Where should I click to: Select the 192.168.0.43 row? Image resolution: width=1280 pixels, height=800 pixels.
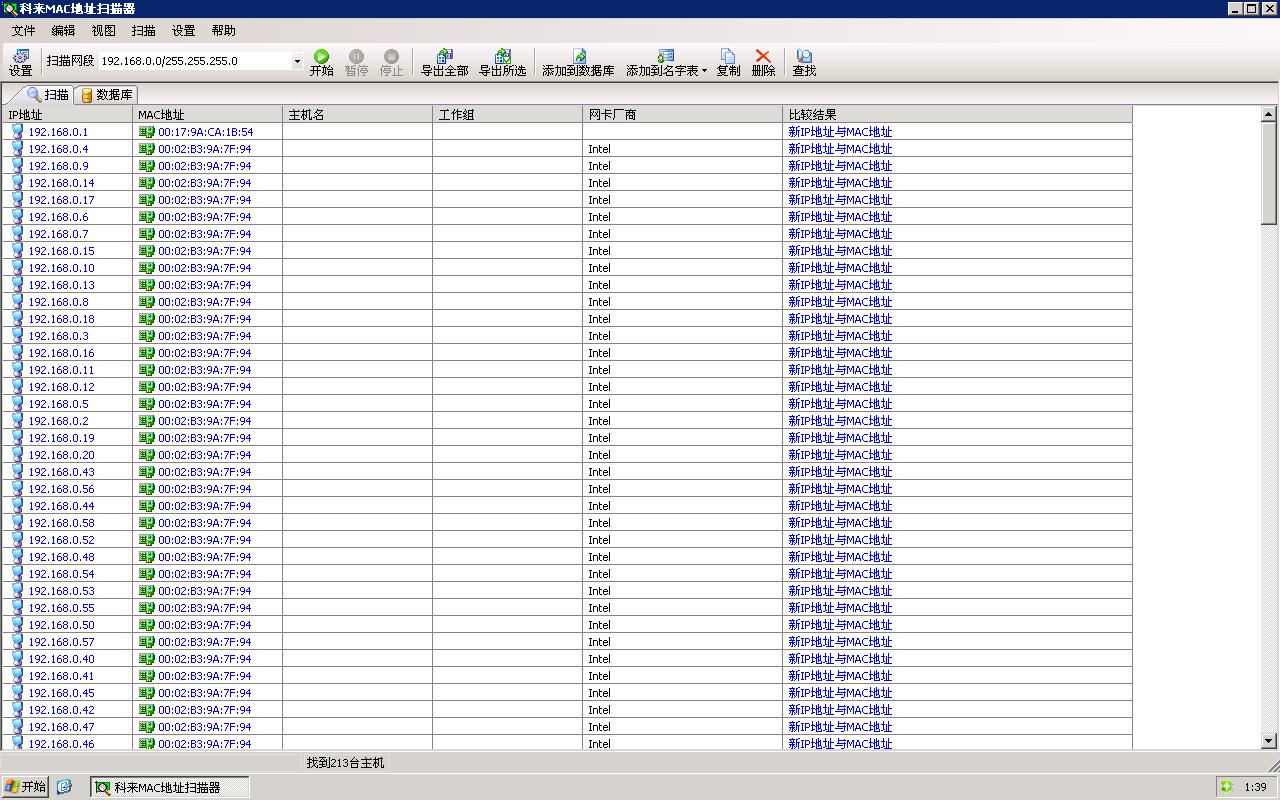coord(61,472)
